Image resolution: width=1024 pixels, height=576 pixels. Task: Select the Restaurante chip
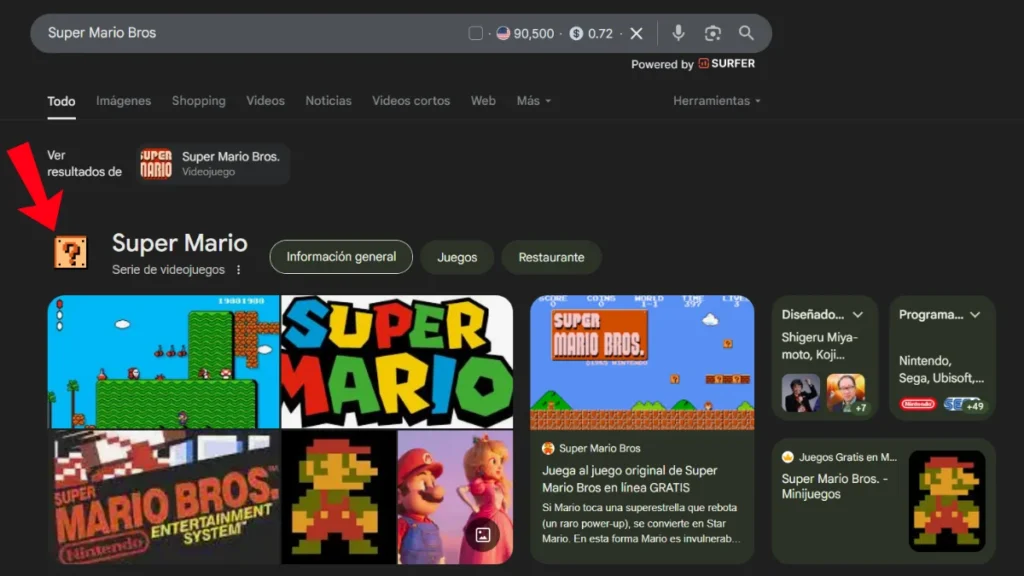coord(551,257)
